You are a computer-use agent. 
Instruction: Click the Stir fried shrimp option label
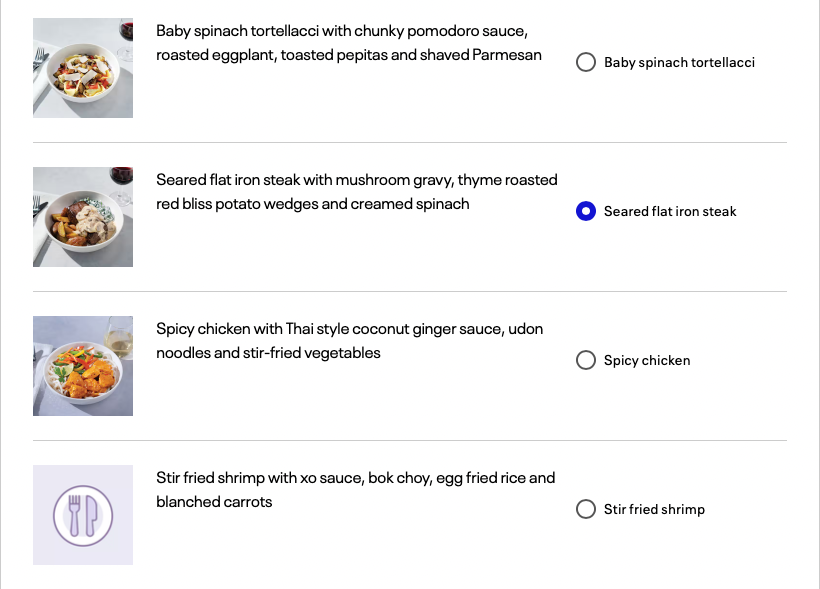pos(654,509)
